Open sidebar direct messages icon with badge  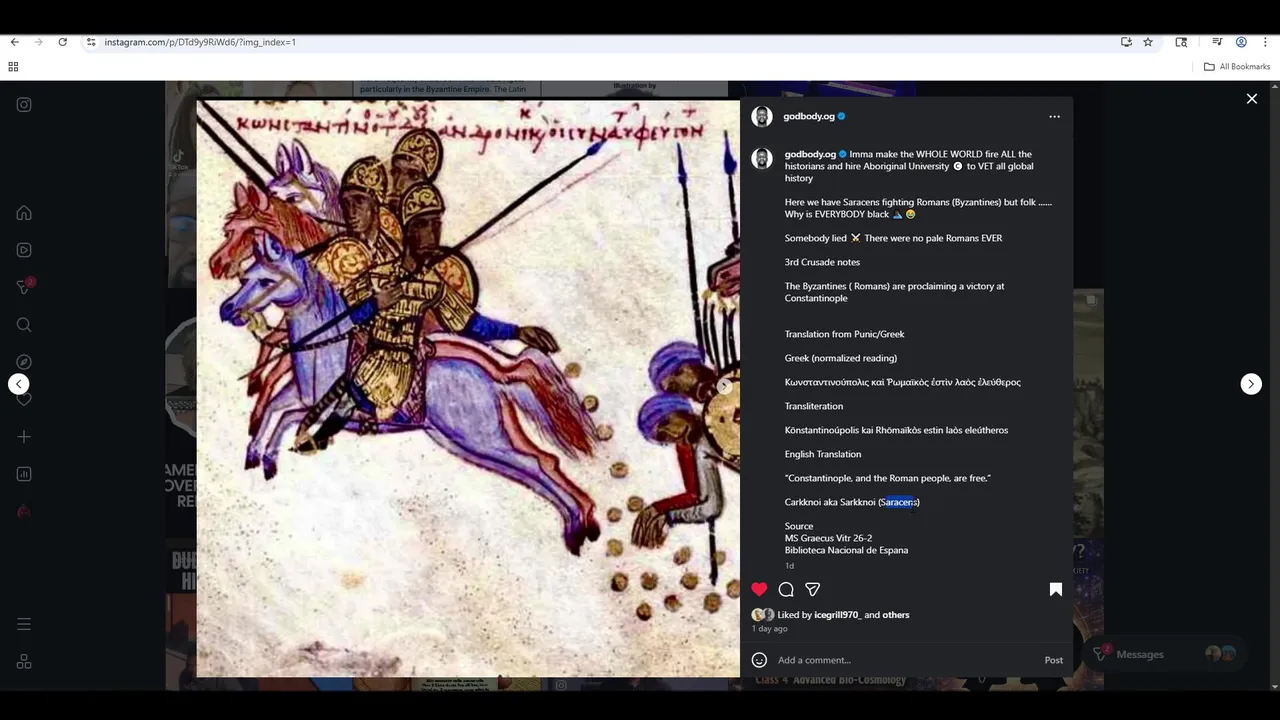click(24, 287)
